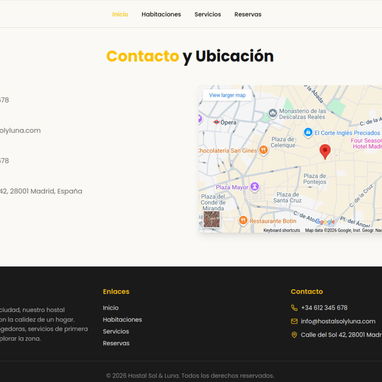Click info@hostalsolyluna.com in footer
Image resolution: width=382 pixels, height=382 pixels.
click(338, 321)
